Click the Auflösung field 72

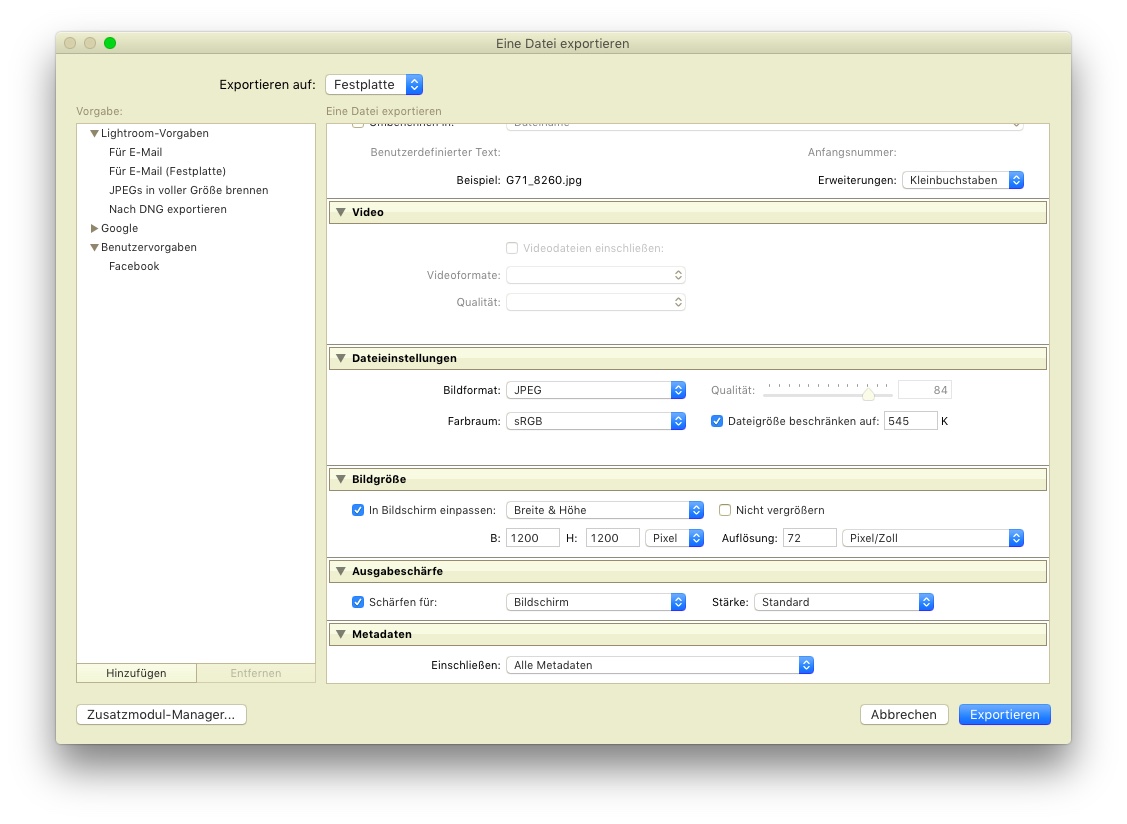810,539
